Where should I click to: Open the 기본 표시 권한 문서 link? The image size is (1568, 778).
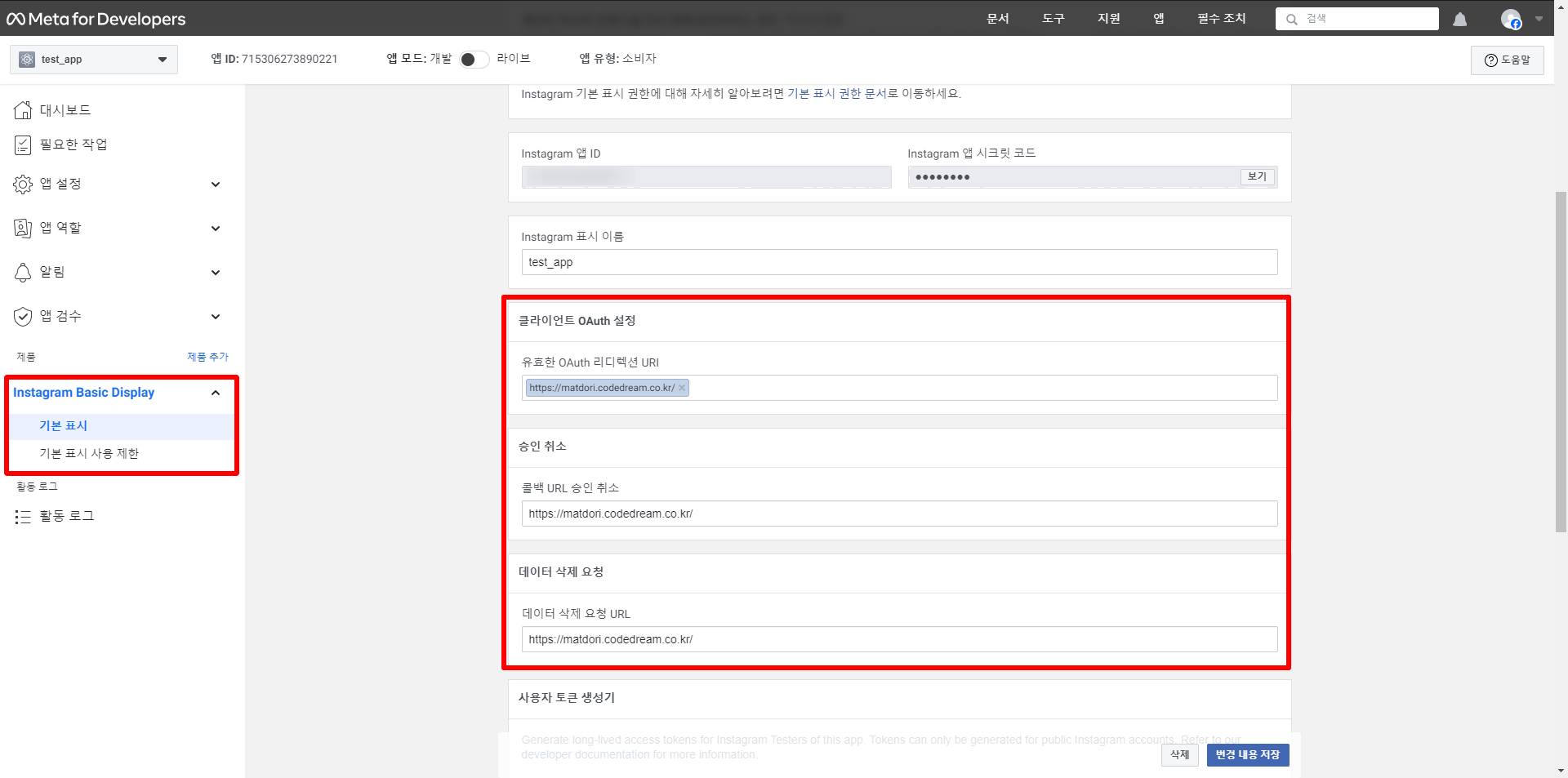(837, 94)
